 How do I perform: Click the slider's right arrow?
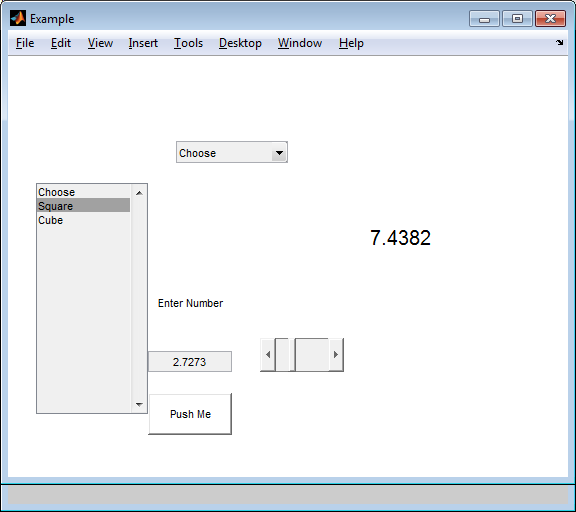click(x=336, y=355)
